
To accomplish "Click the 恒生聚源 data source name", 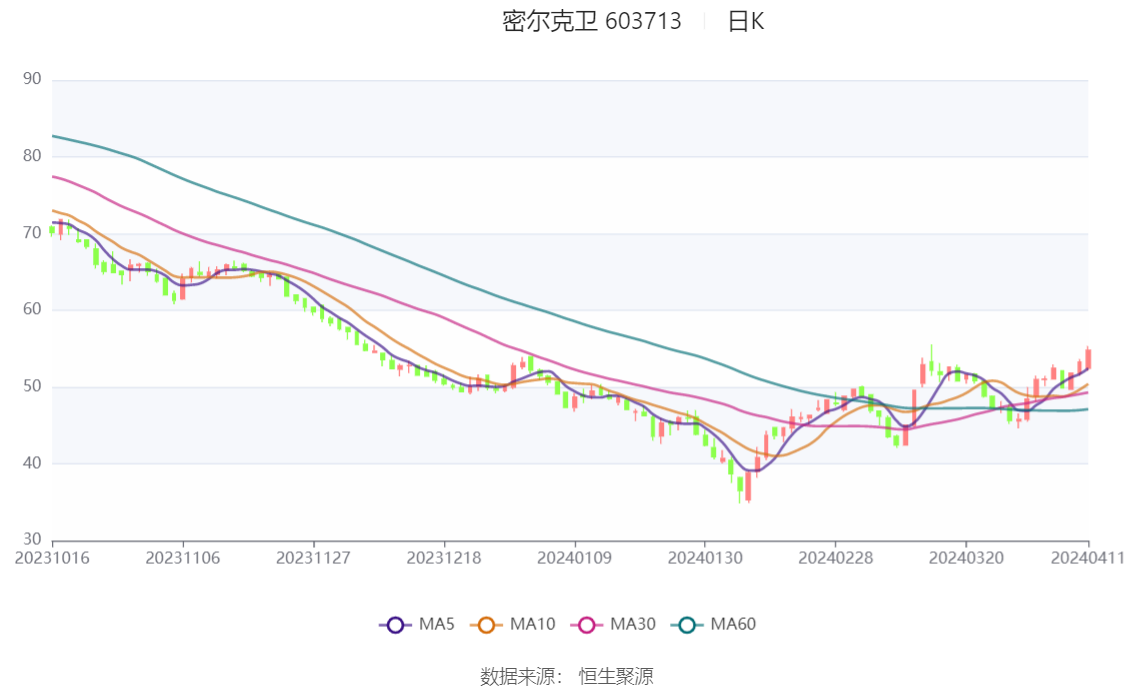I will click(616, 677).
